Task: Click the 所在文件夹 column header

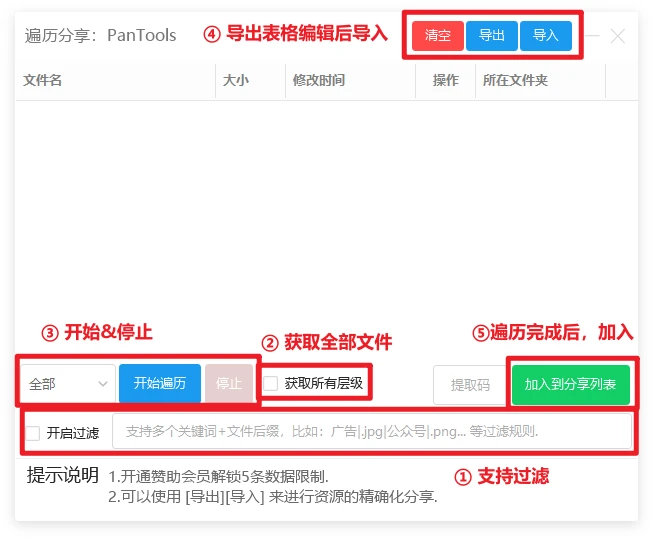Action: pyautogui.click(x=515, y=80)
